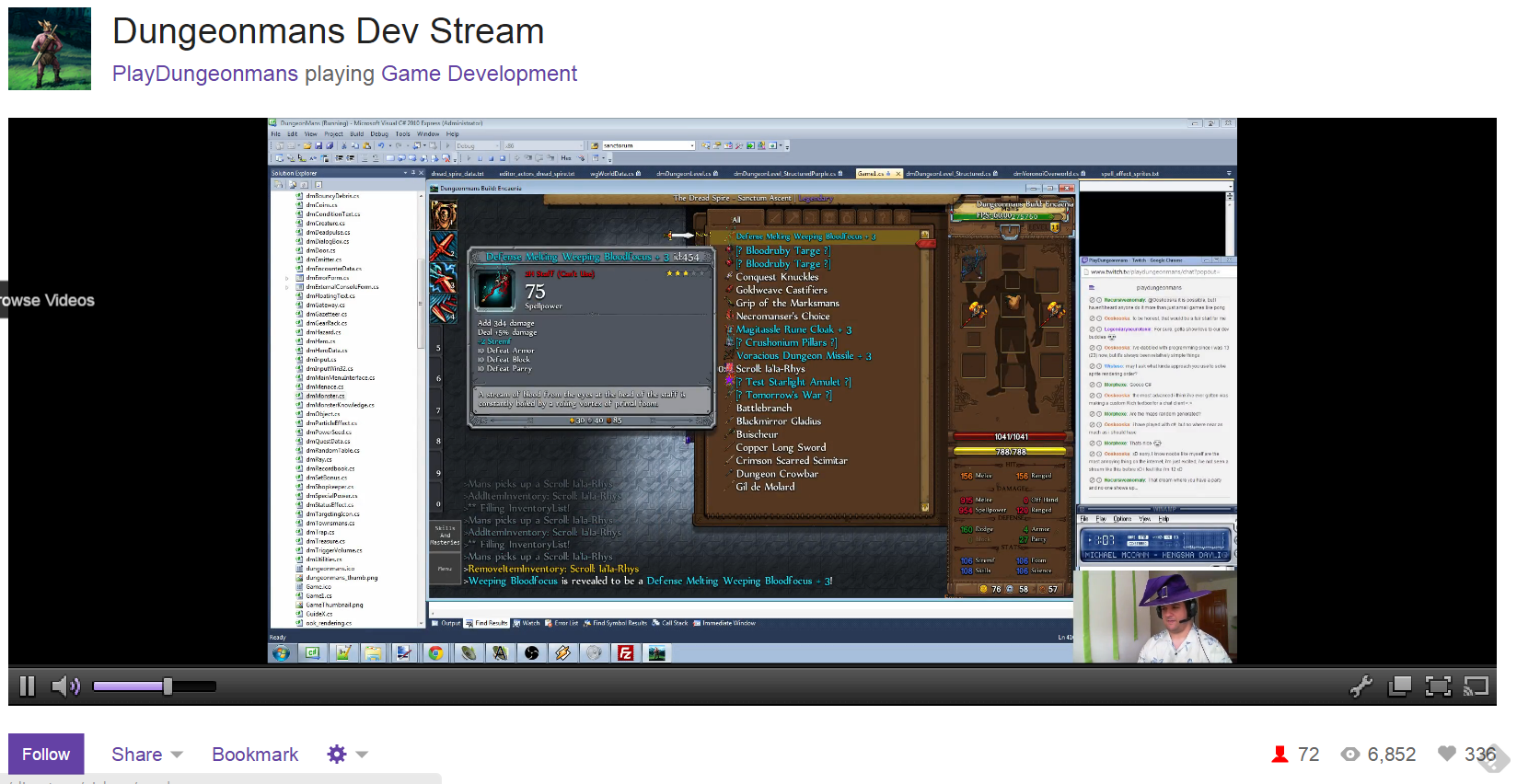Screen dimensions: 1517x784
Task: Switch the player to fullscreen mode
Action: point(1438,686)
